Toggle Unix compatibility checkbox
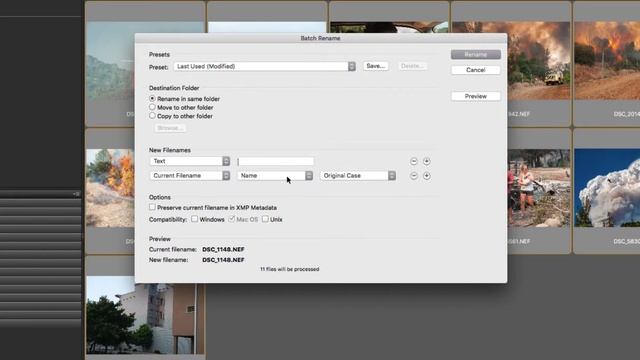Screen dimensions: 640x360 click(265, 219)
